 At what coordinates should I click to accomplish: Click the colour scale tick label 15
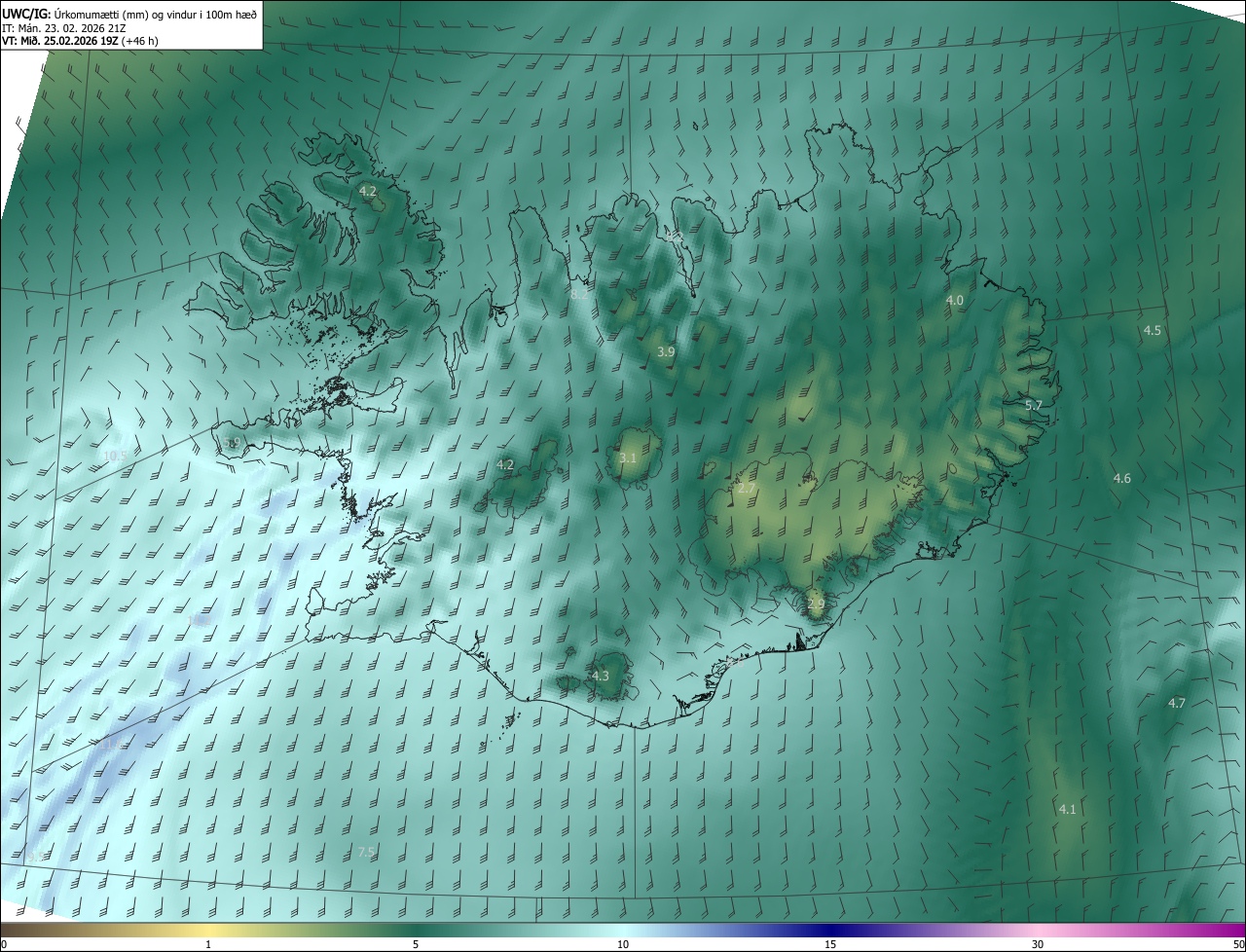pos(830,945)
